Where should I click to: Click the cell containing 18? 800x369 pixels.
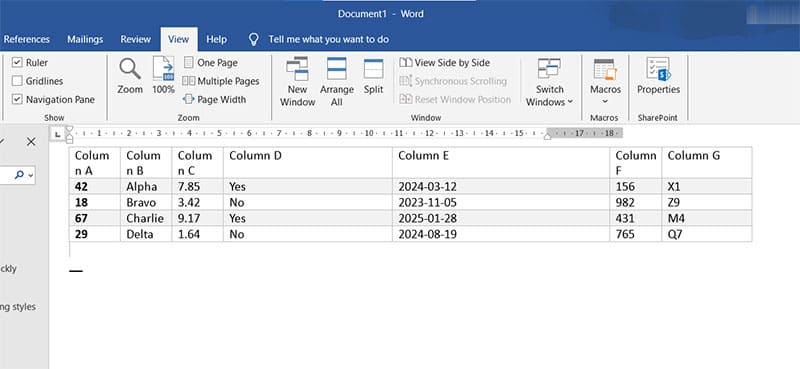[95, 203]
